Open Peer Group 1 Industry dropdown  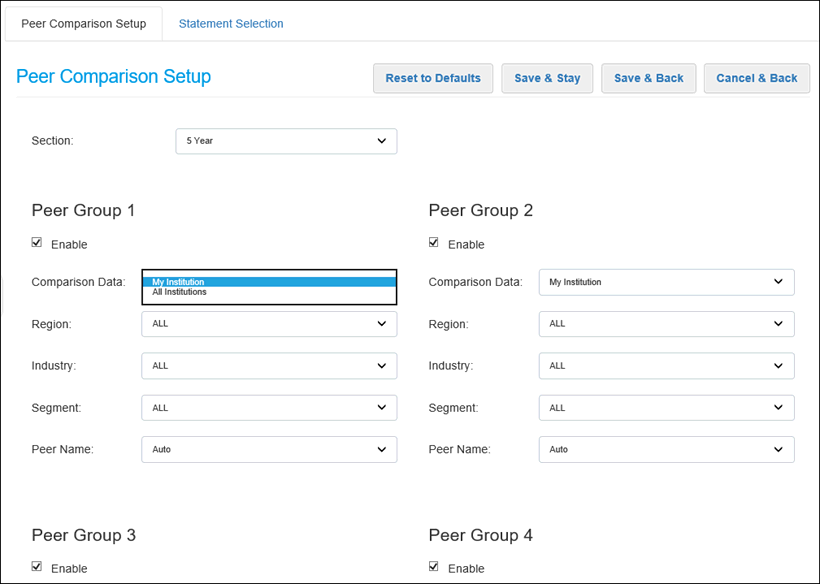269,366
